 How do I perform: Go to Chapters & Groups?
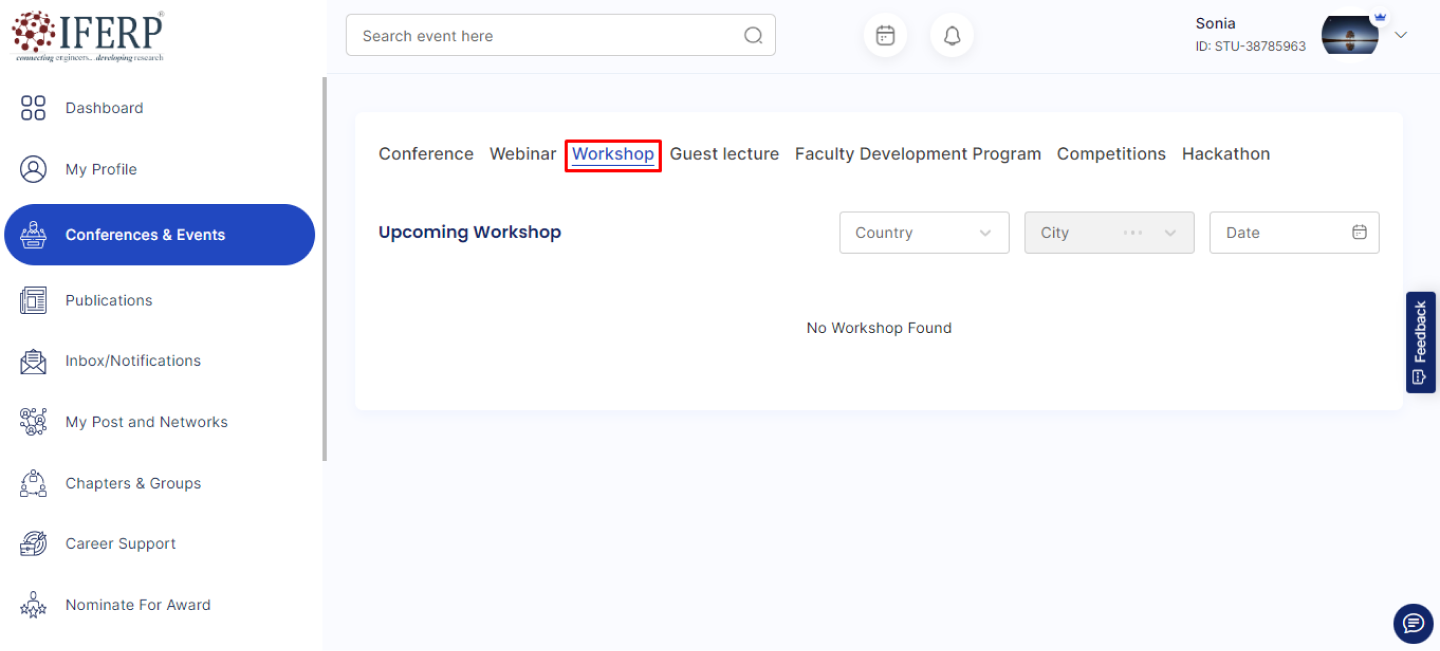[x=133, y=483]
